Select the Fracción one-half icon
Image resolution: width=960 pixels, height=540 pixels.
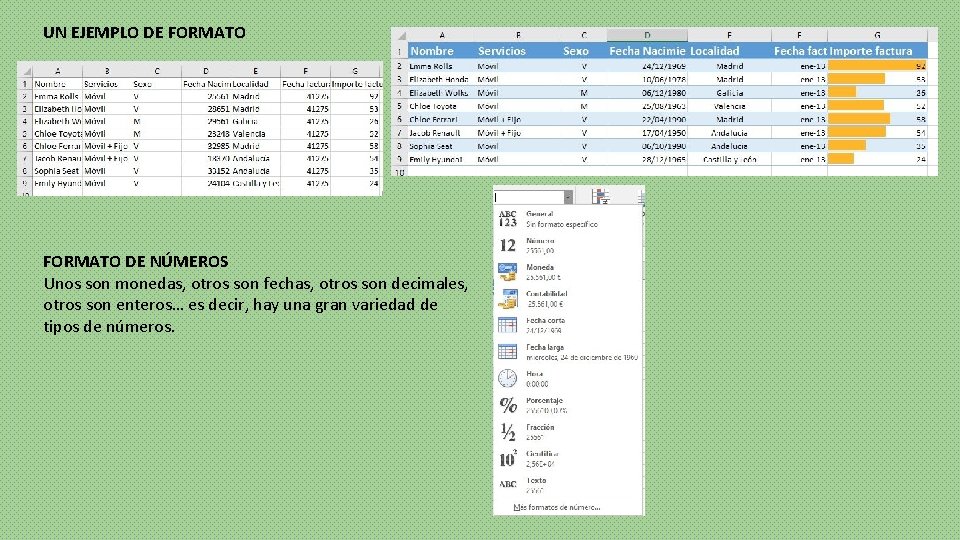pos(508,432)
